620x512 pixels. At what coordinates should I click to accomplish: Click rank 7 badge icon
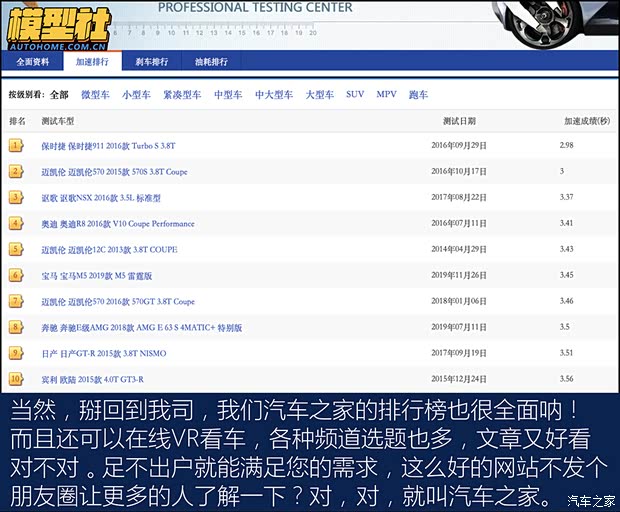[16, 302]
